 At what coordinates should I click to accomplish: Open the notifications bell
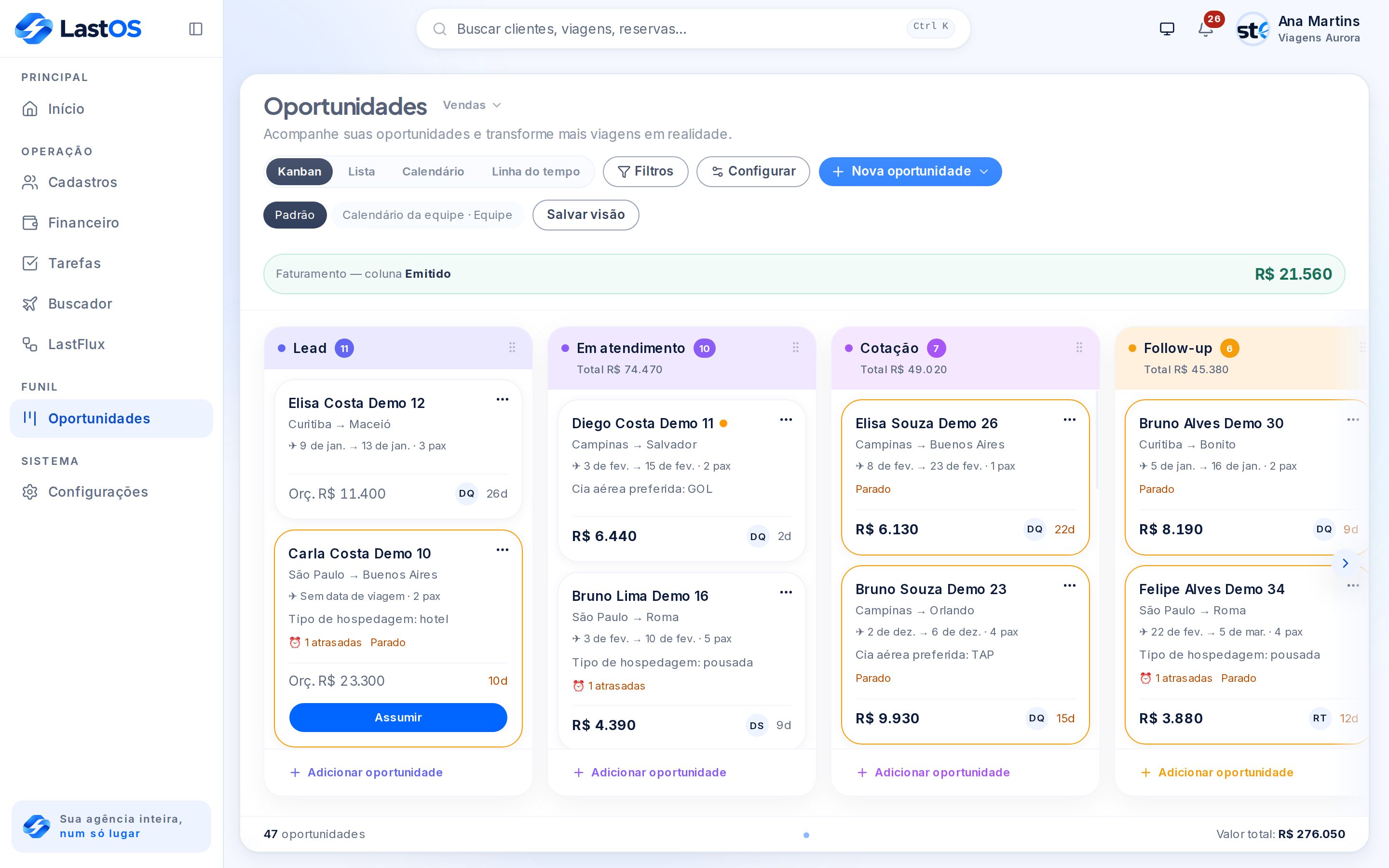1205,29
